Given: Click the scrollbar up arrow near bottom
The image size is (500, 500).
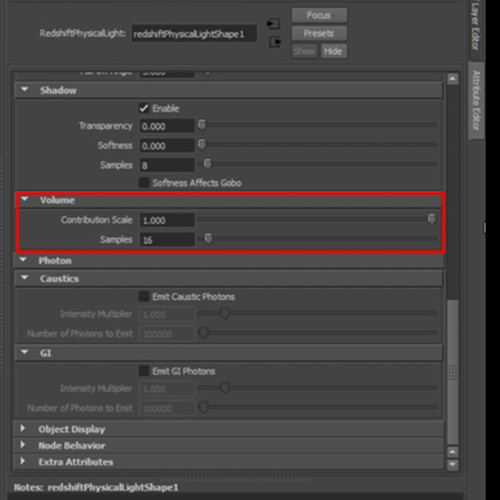Looking at the screenshot, I should (x=452, y=452).
